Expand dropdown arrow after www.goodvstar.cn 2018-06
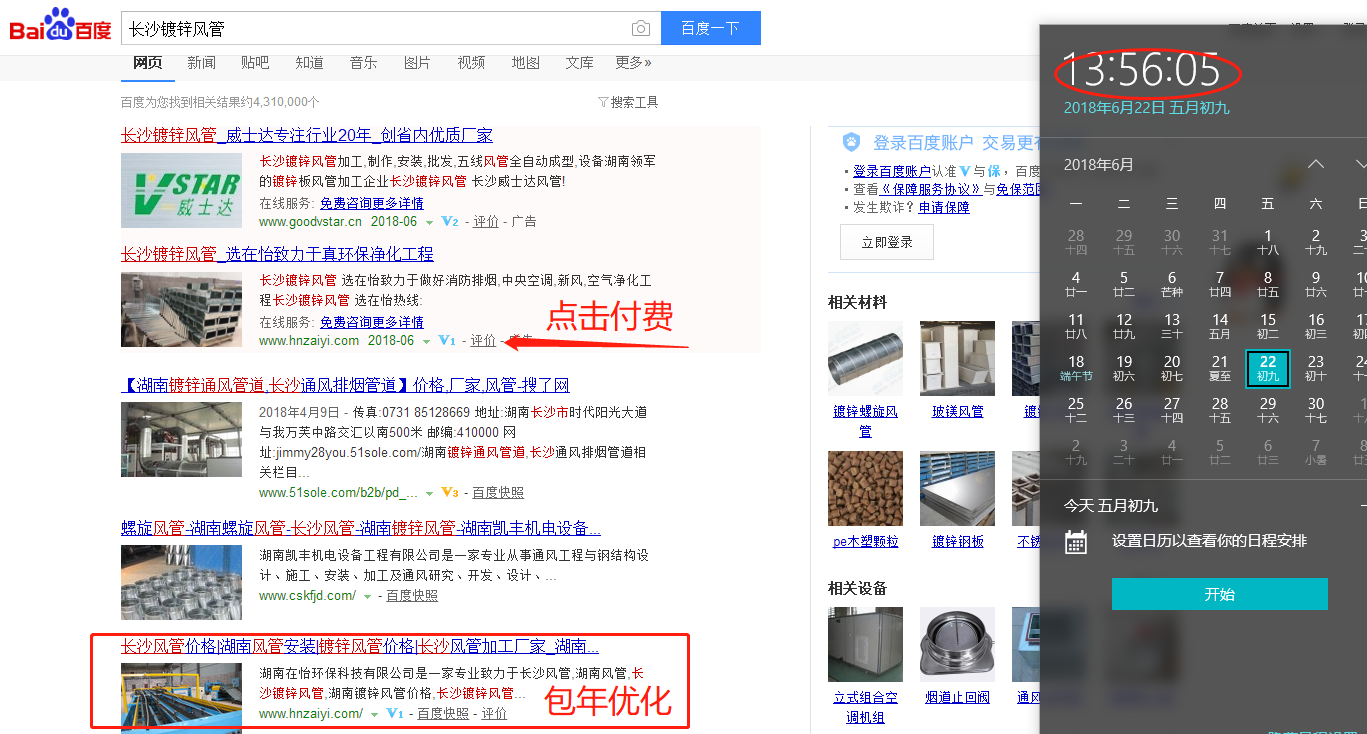This screenshot has width=1367, height=734. pyautogui.click(x=429, y=222)
